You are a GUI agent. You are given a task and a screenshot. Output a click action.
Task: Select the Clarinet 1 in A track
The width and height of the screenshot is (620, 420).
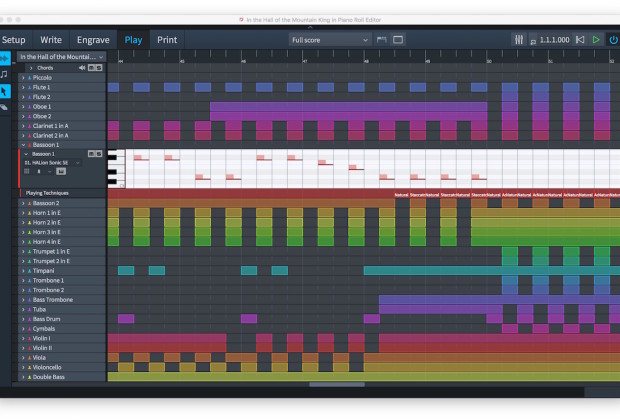(62, 126)
